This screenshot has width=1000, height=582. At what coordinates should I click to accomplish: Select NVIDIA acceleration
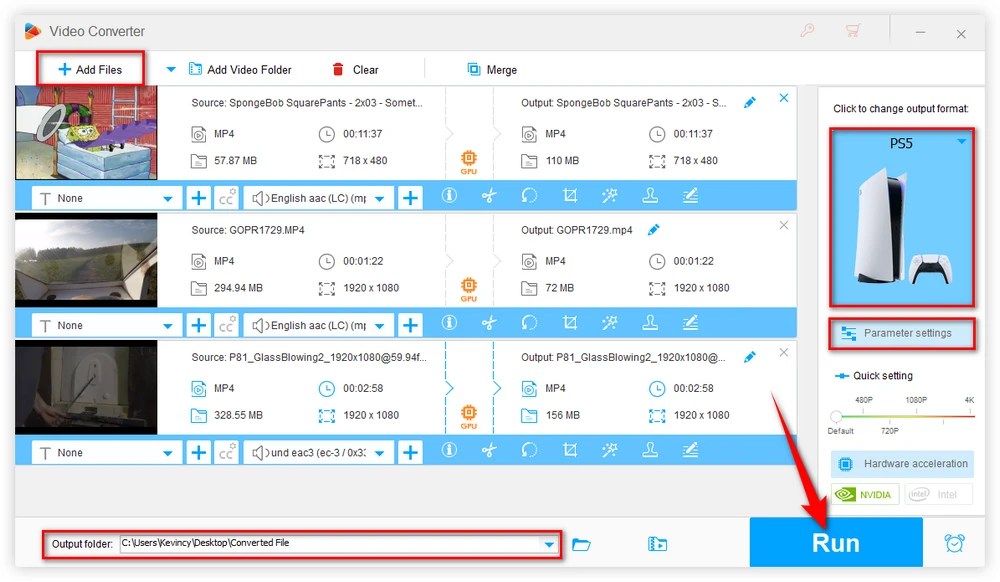coord(865,494)
